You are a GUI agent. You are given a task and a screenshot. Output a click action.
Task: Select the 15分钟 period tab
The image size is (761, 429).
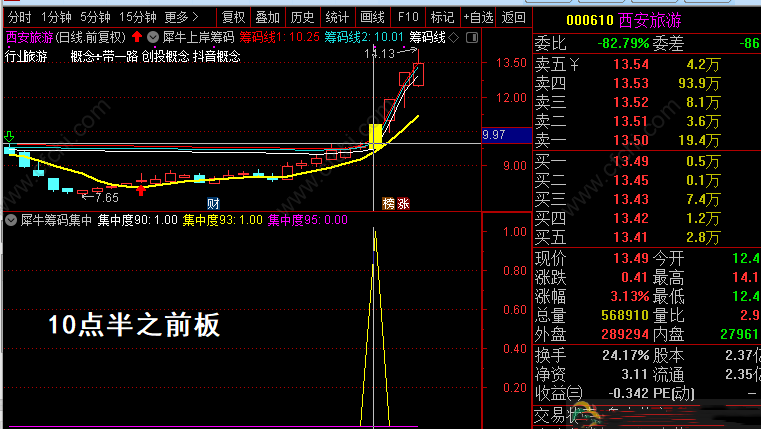[x=138, y=18]
